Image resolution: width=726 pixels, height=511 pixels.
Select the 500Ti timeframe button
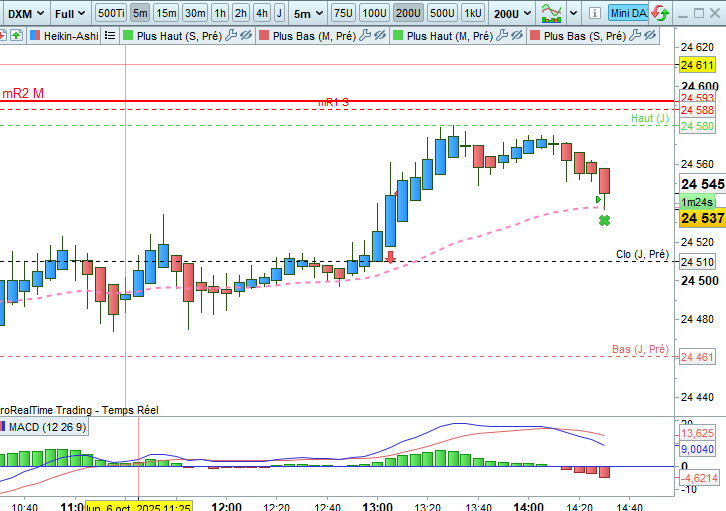click(x=111, y=13)
